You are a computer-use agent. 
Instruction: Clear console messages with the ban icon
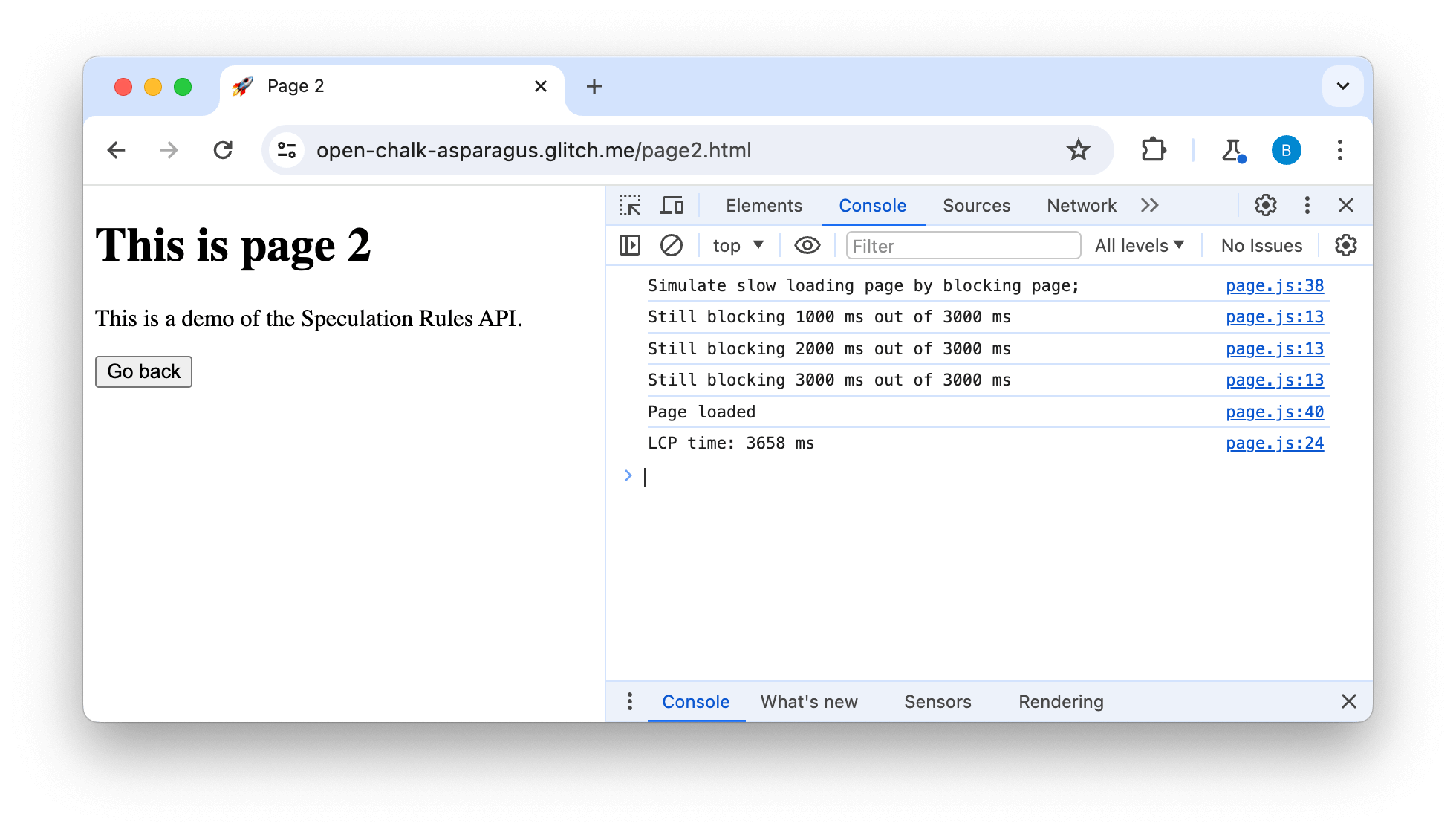pos(671,245)
